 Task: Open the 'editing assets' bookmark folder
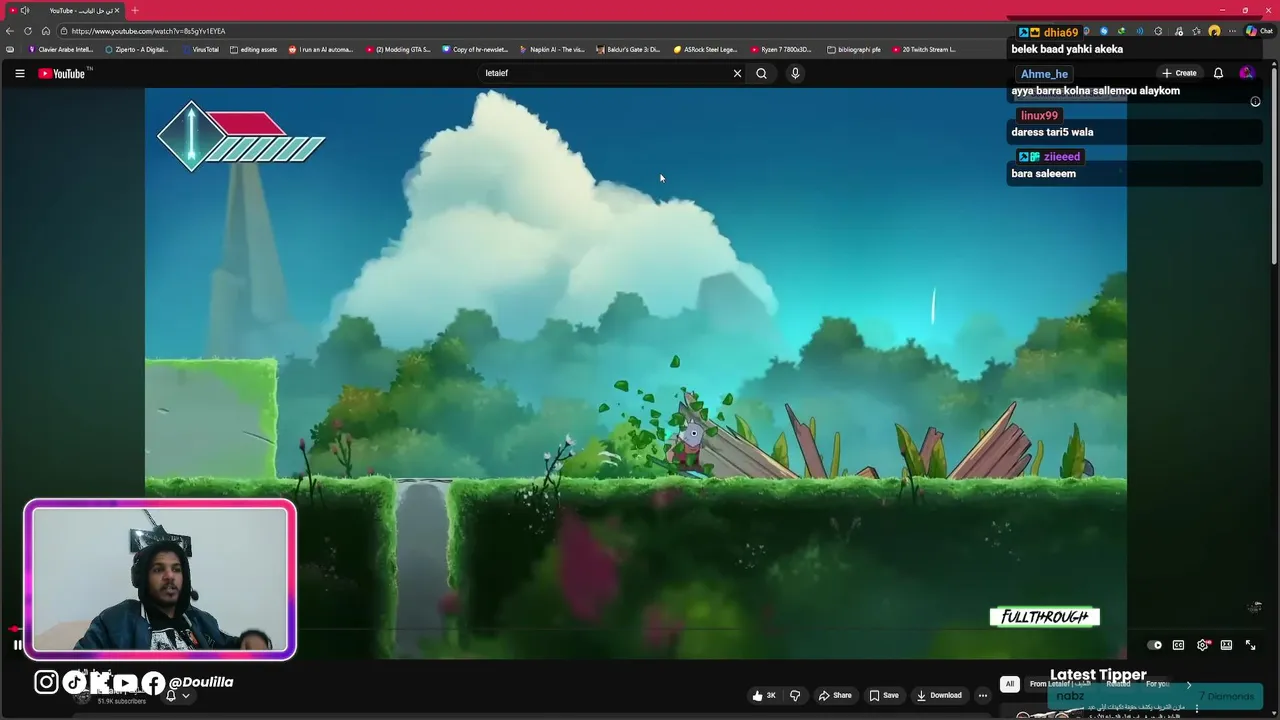pos(253,49)
